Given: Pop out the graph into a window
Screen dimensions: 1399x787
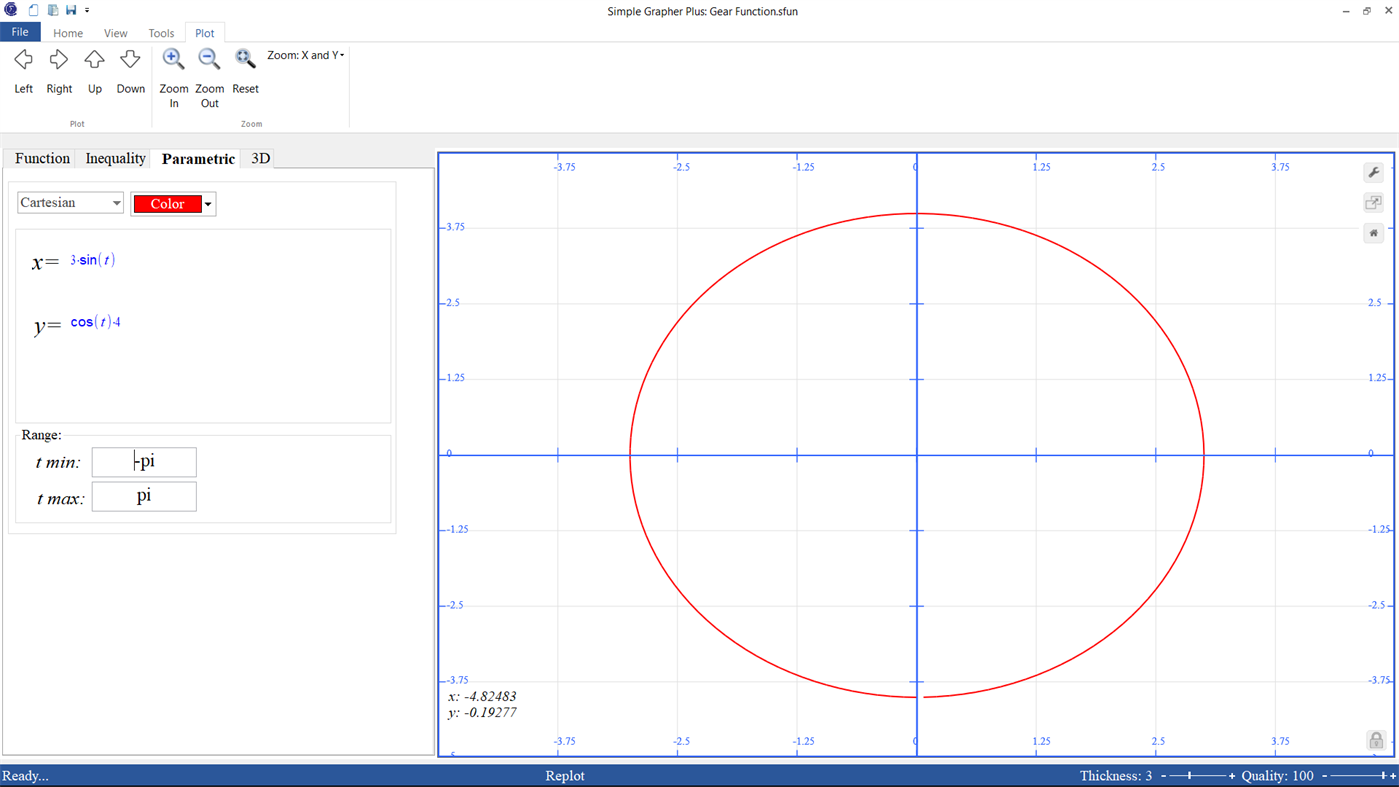Looking at the screenshot, I should 1374,203.
